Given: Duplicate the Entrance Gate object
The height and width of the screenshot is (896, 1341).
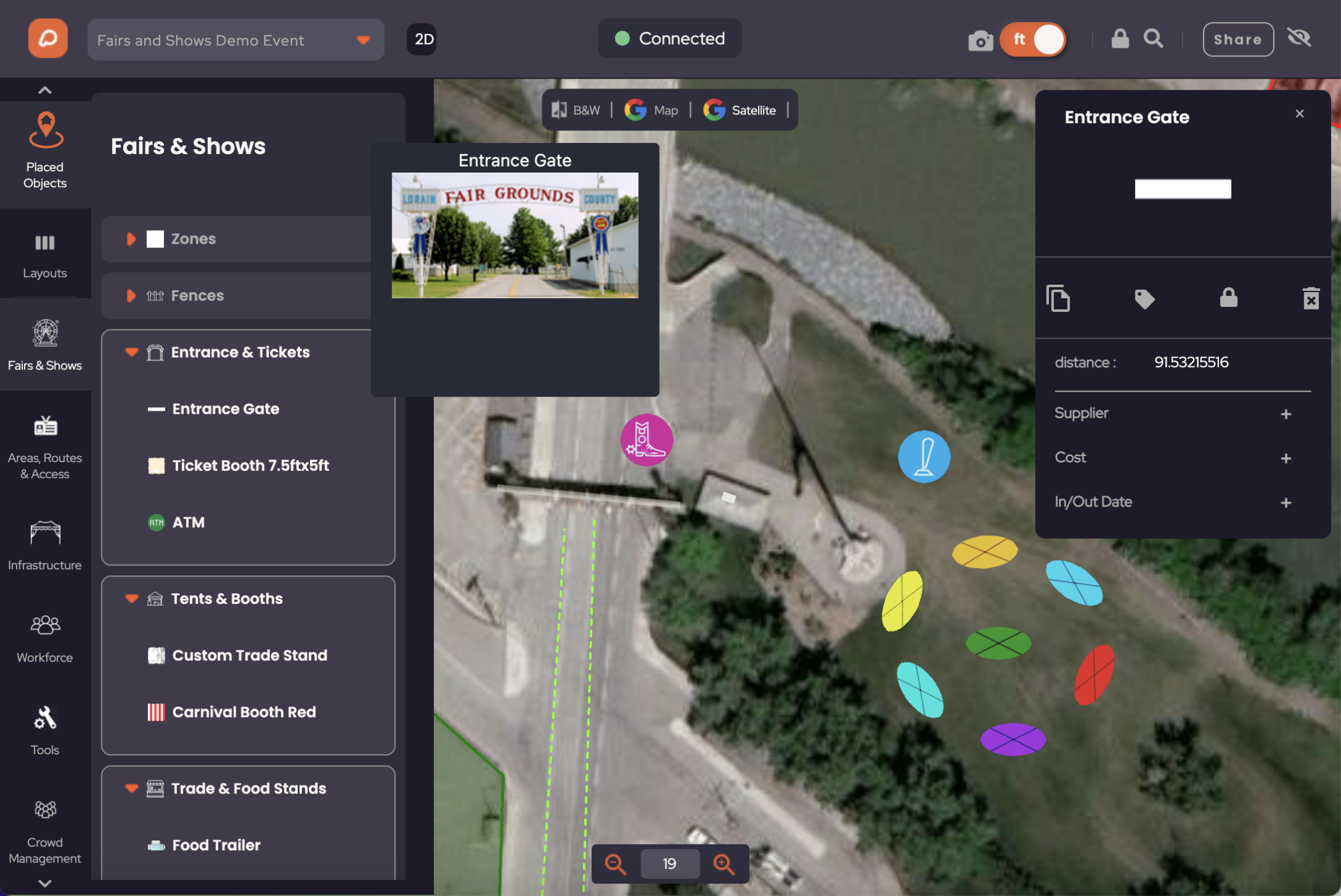Looking at the screenshot, I should click(x=1058, y=298).
